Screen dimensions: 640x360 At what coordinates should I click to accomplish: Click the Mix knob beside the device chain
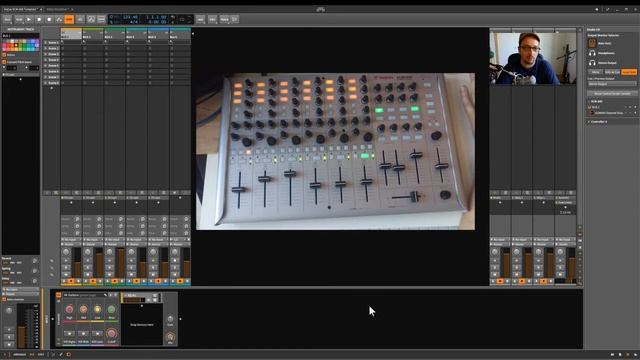(170, 337)
